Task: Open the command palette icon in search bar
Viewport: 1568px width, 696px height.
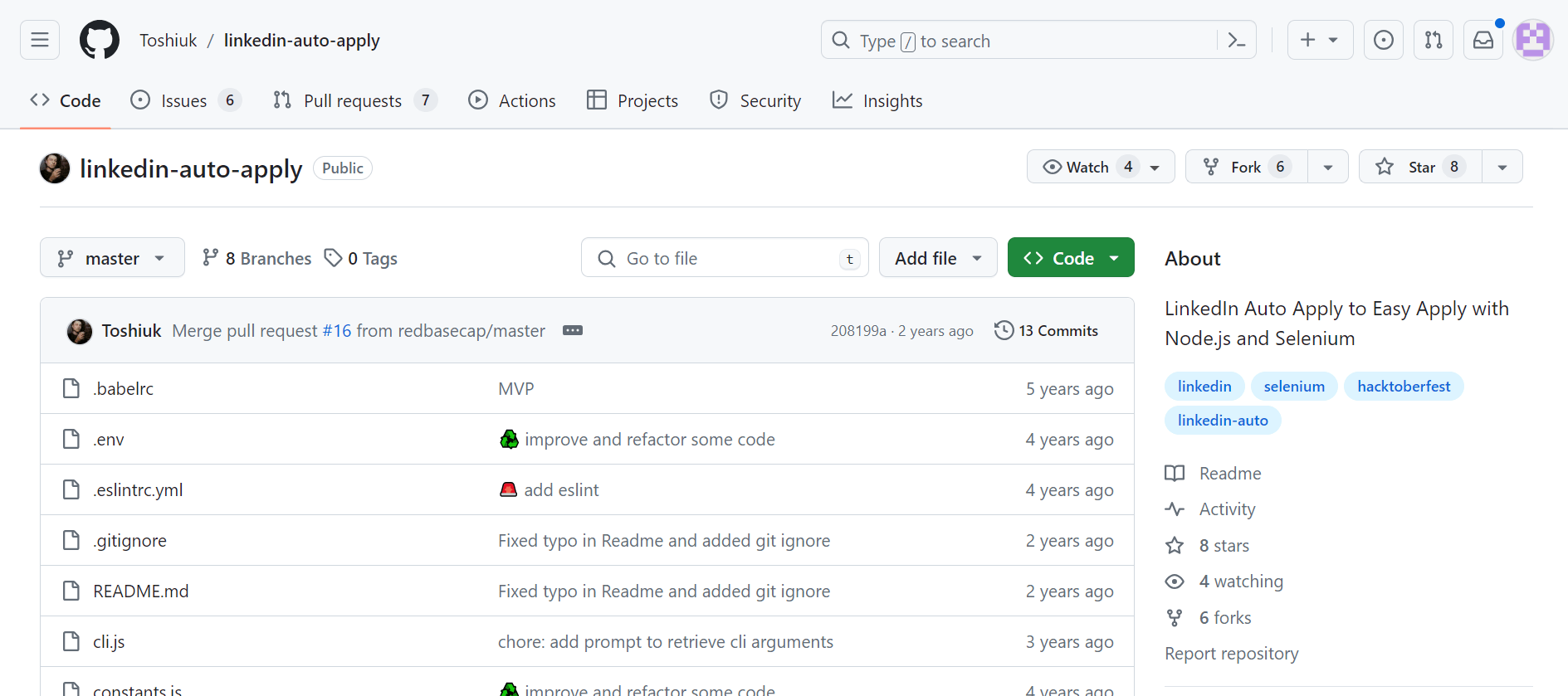Action: (x=1236, y=41)
